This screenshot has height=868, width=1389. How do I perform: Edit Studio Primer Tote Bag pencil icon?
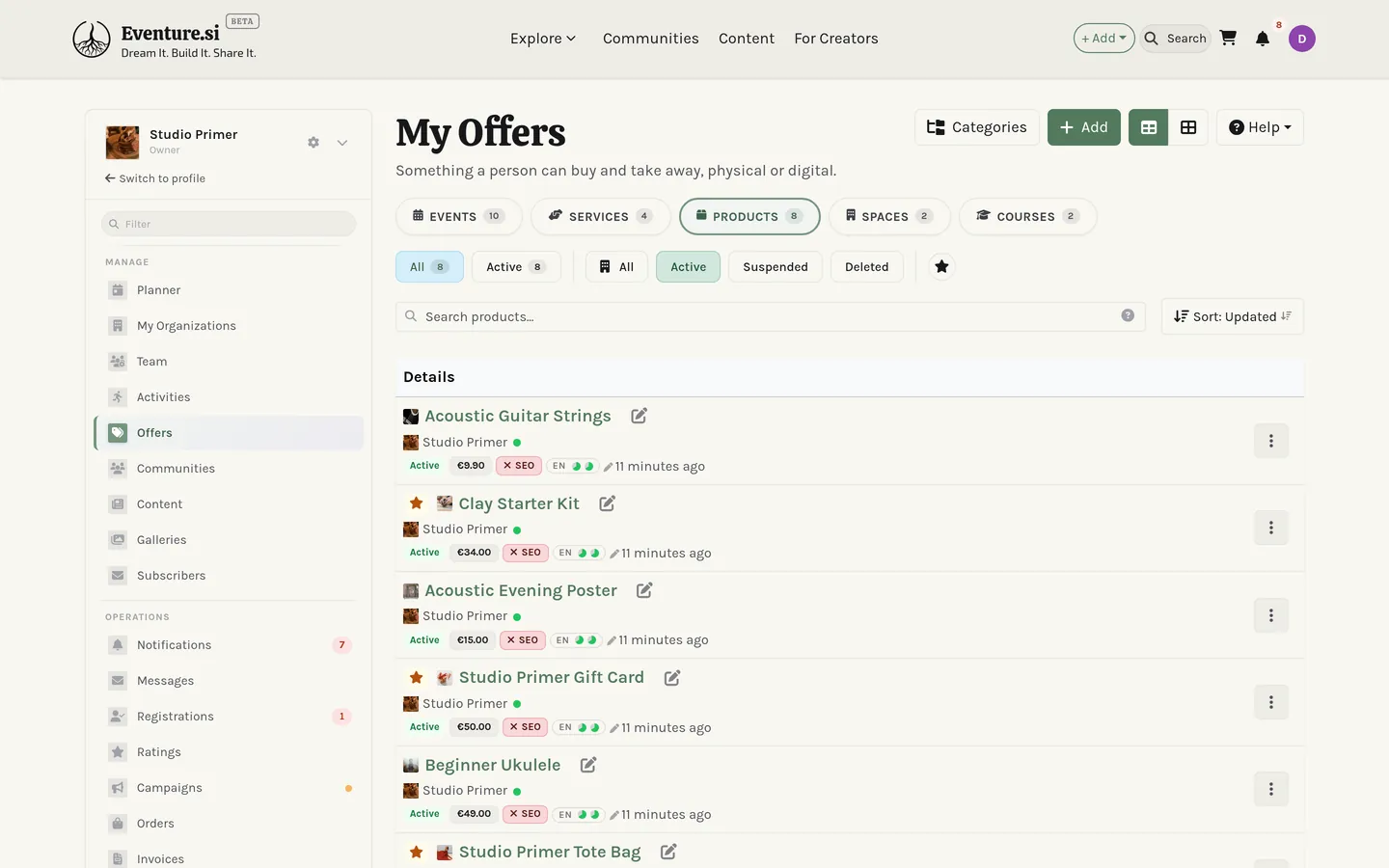pos(668,852)
